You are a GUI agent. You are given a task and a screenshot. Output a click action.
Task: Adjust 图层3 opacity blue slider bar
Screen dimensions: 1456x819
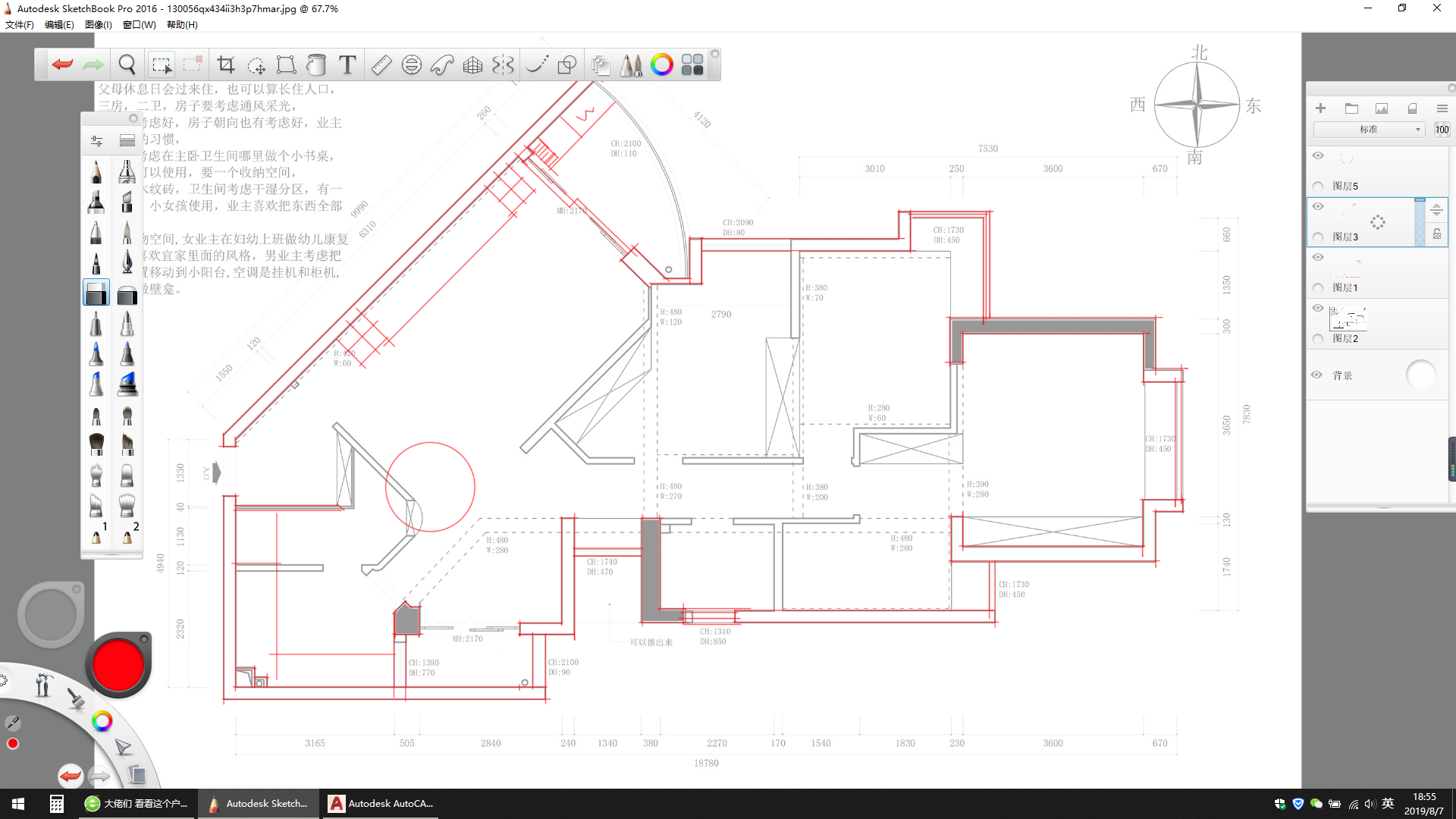pyautogui.click(x=1420, y=222)
